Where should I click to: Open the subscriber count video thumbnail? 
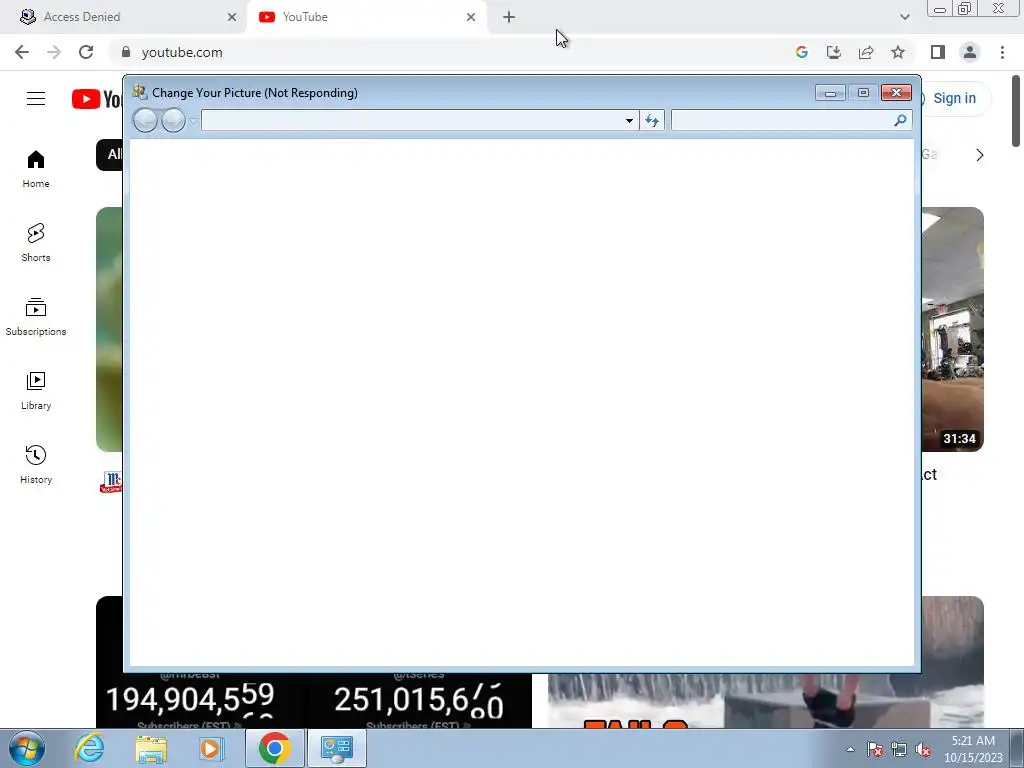[x=314, y=699]
